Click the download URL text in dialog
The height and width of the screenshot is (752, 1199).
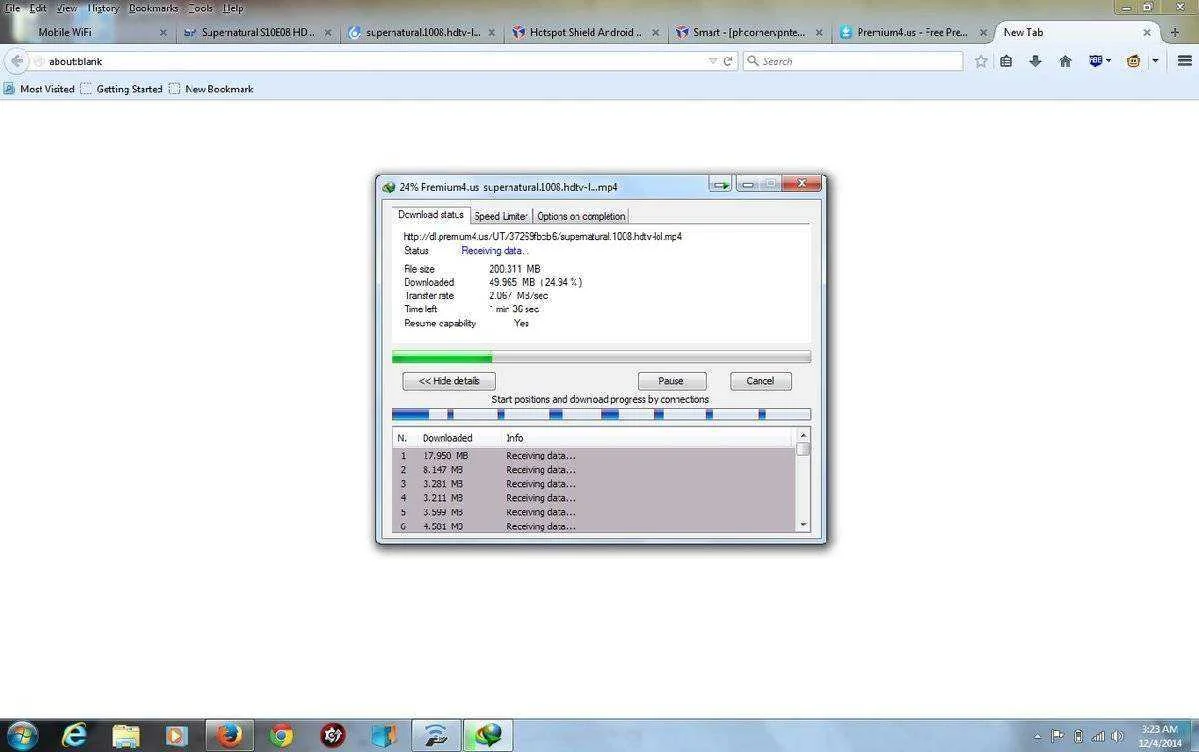[542, 236]
